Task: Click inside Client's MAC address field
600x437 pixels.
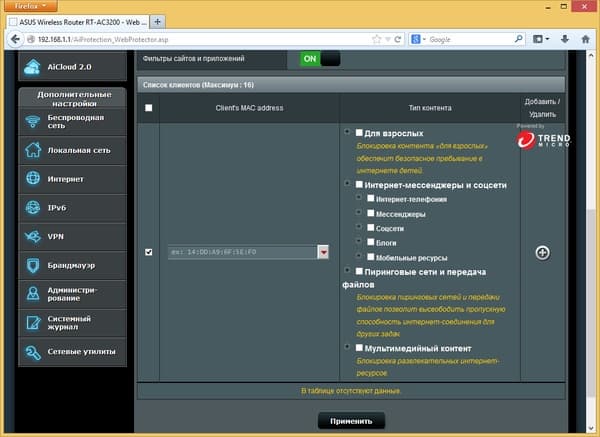Action: pos(243,252)
